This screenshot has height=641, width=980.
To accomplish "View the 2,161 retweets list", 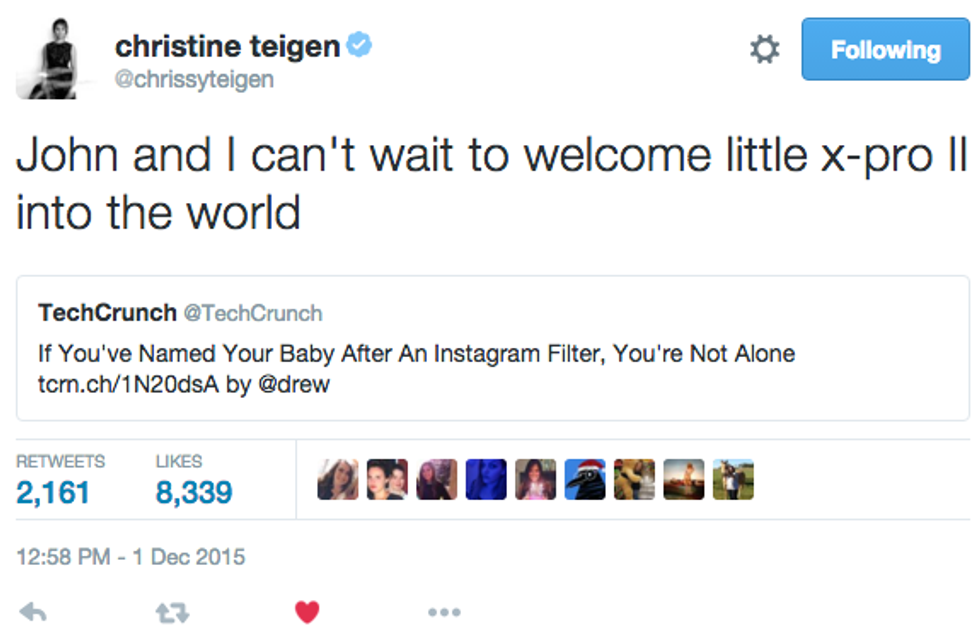I will point(53,492).
